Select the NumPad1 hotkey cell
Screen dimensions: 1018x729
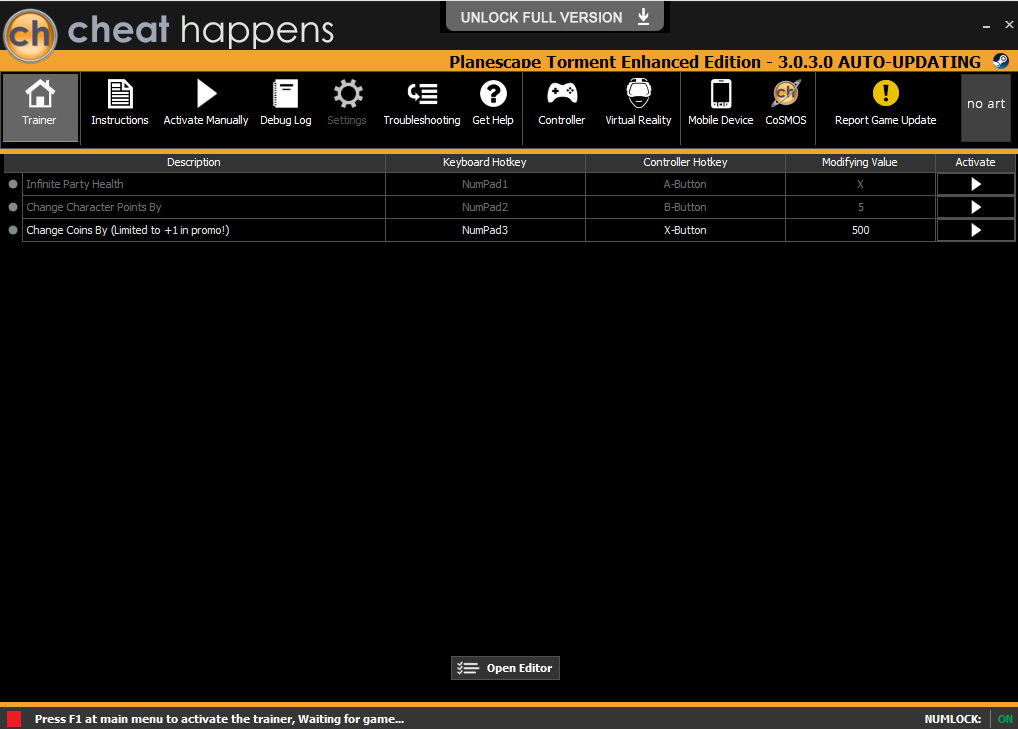(485, 184)
